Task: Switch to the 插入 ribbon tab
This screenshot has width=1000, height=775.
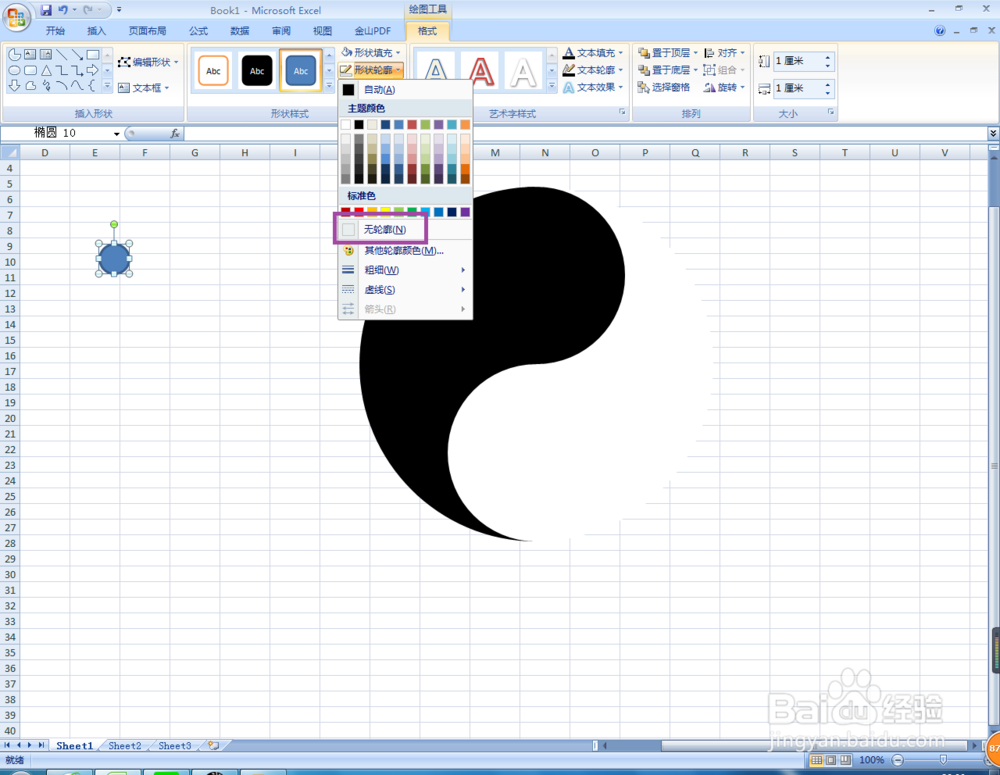Action: click(96, 31)
